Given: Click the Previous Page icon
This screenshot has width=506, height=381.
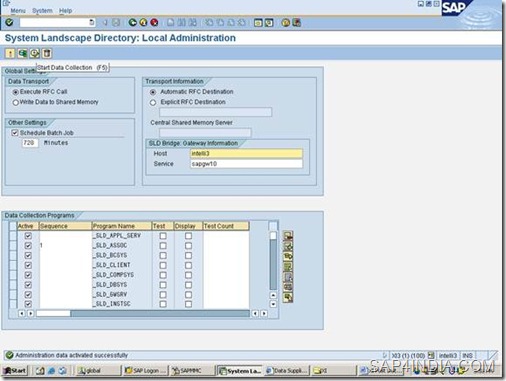Looking at the screenshot, I should tap(220, 23).
